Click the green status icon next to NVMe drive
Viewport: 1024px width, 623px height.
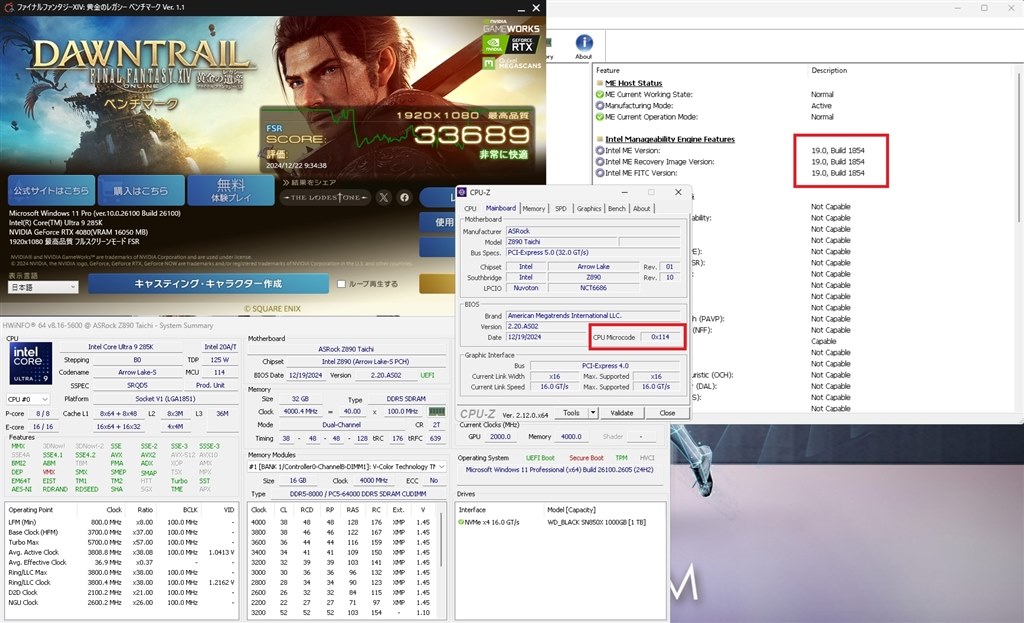tap(462, 521)
